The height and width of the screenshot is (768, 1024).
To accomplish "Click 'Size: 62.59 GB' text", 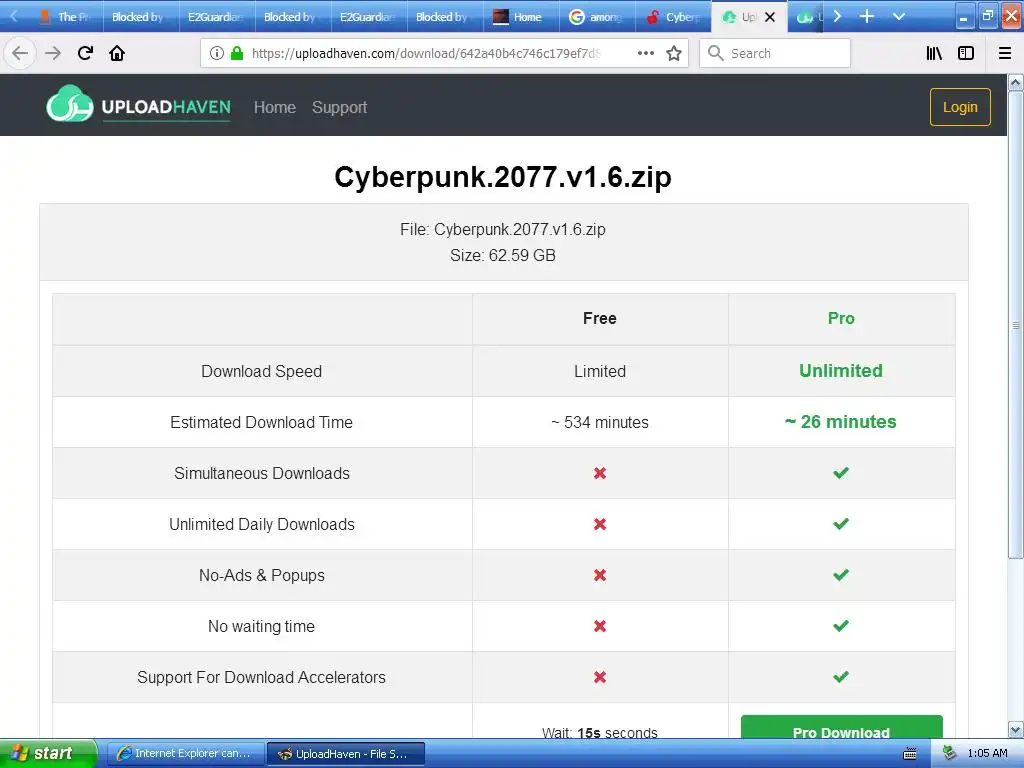I will point(503,255).
